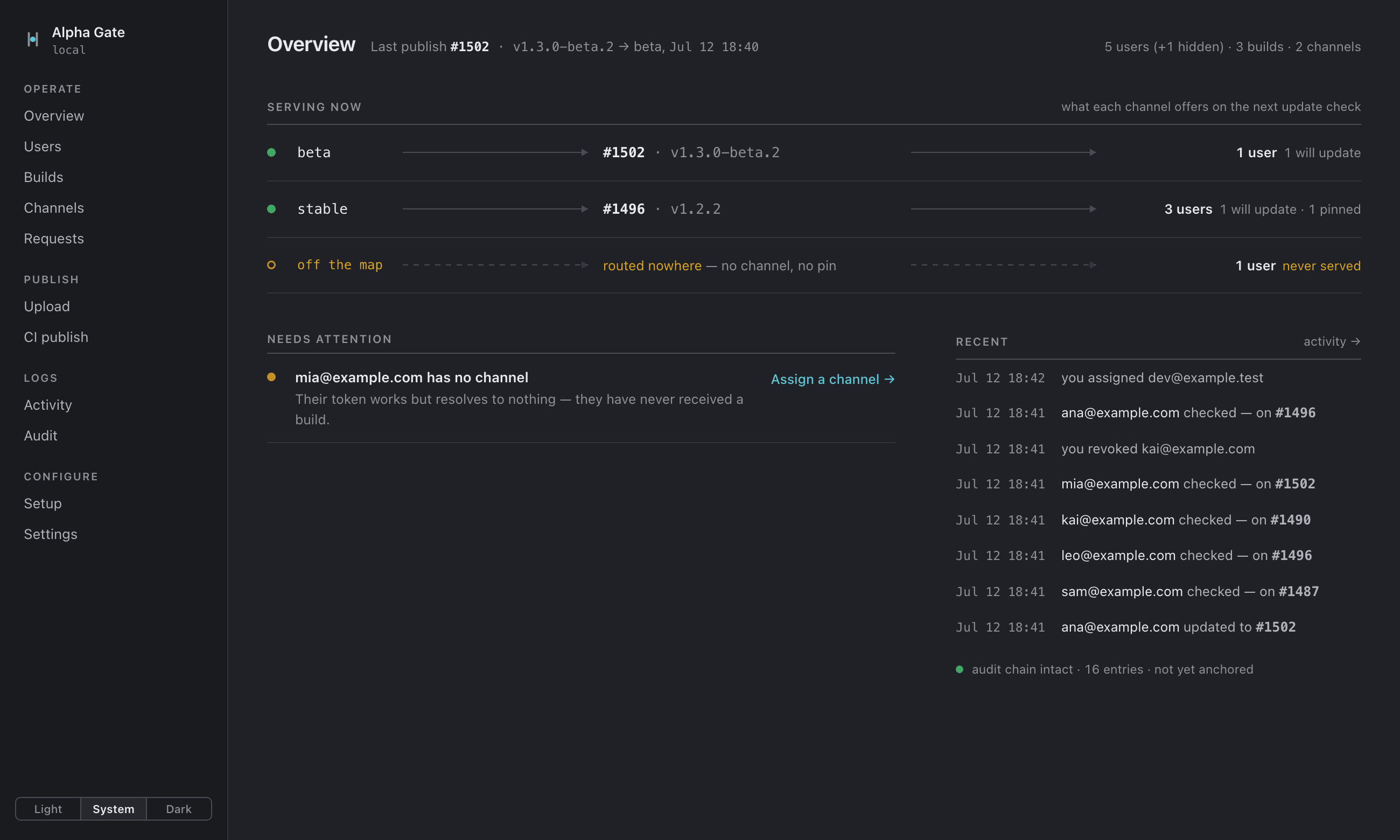The width and height of the screenshot is (1400, 840).
Task: Open CI publish in sidebar
Action: coord(56,337)
